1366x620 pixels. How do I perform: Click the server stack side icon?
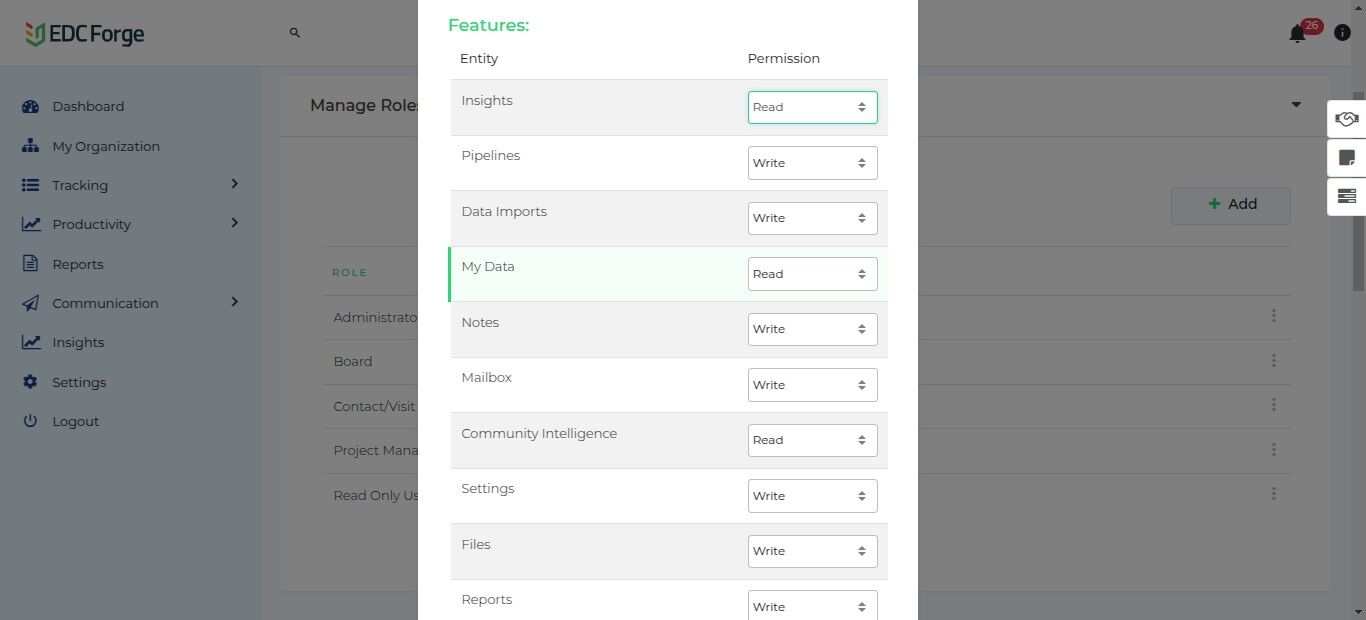[1346, 196]
